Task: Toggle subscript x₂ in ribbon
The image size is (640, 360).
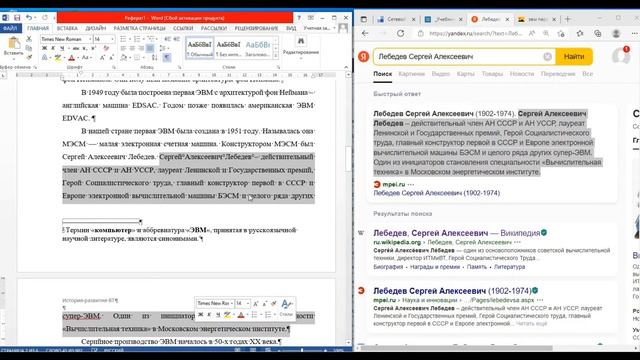Action: (x=85, y=48)
